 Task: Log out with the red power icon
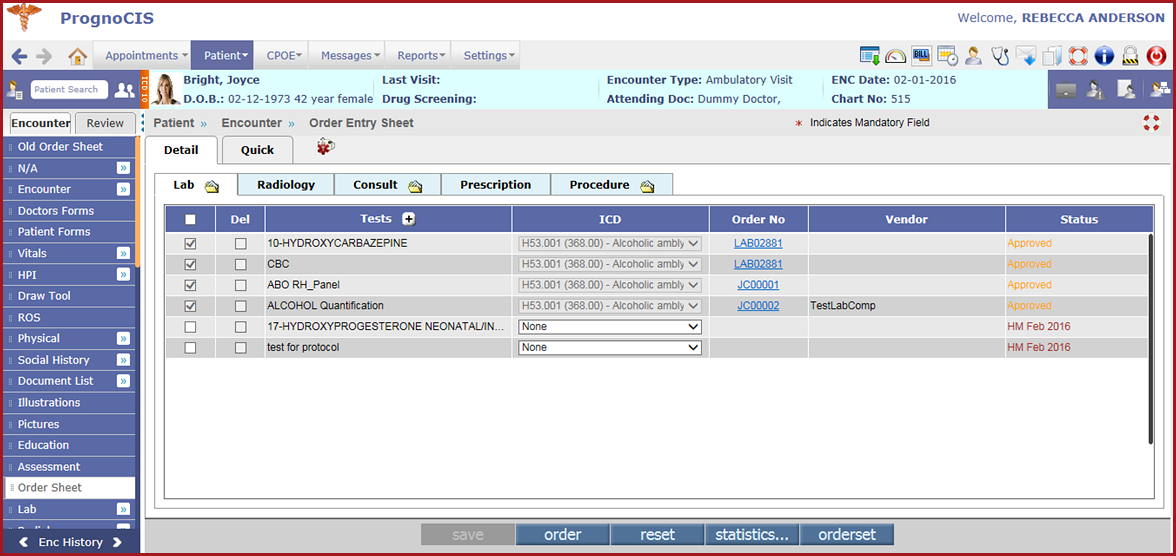click(1156, 56)
